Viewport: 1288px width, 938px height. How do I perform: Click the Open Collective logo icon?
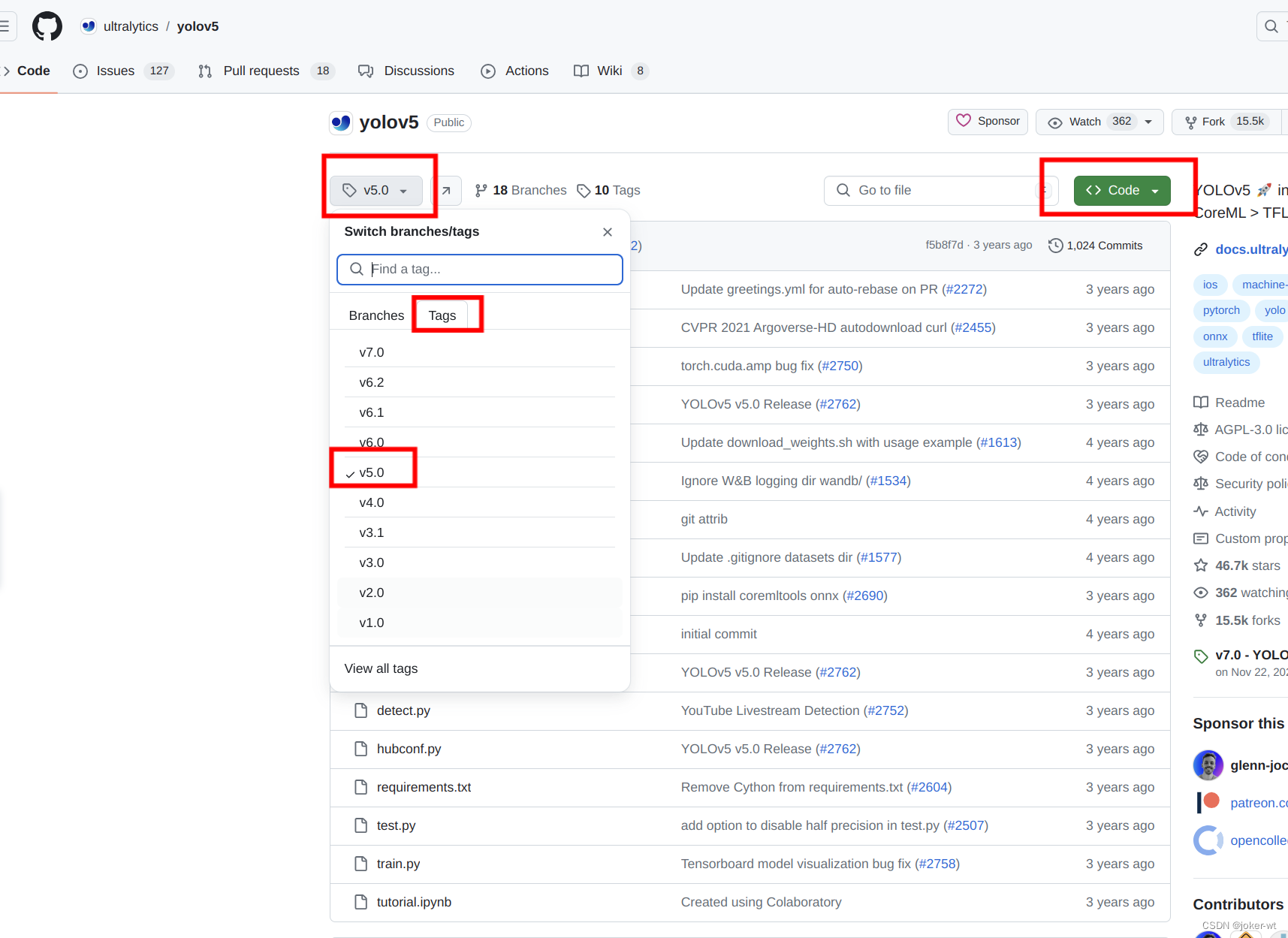click(x=1208, y=840)
